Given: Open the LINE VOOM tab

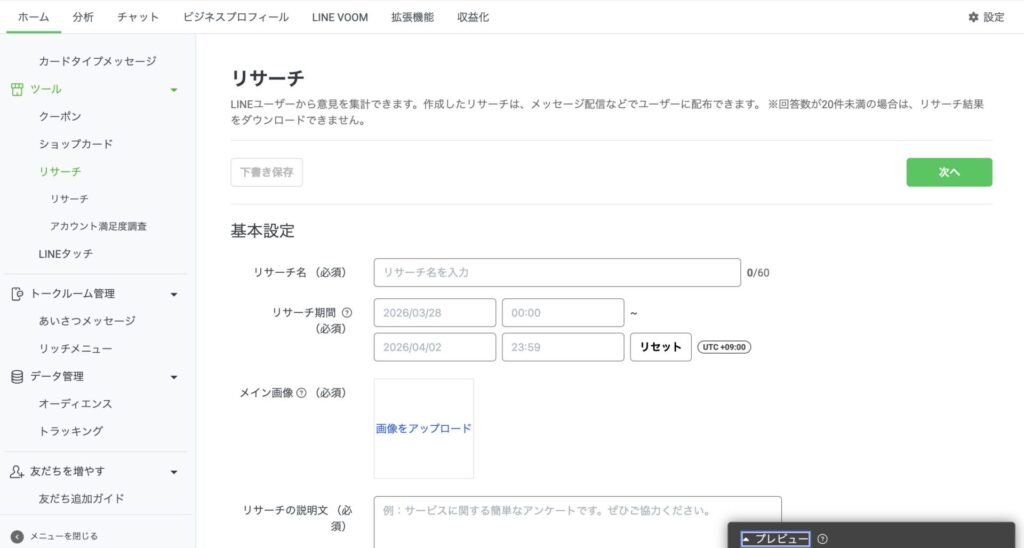Looking at the screenshot, I should point(340,17).
